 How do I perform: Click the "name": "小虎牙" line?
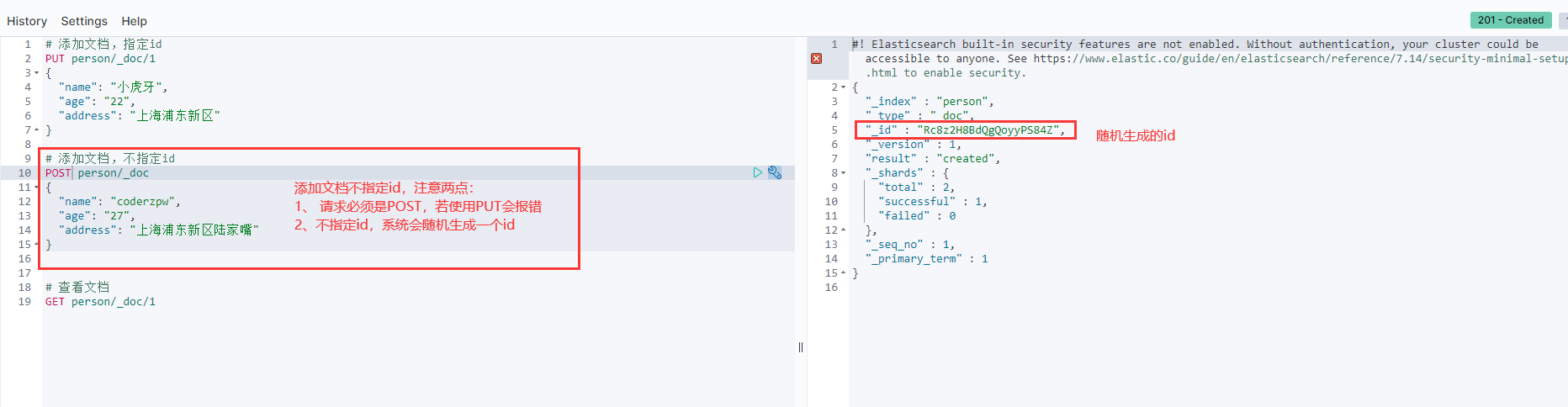113,87
